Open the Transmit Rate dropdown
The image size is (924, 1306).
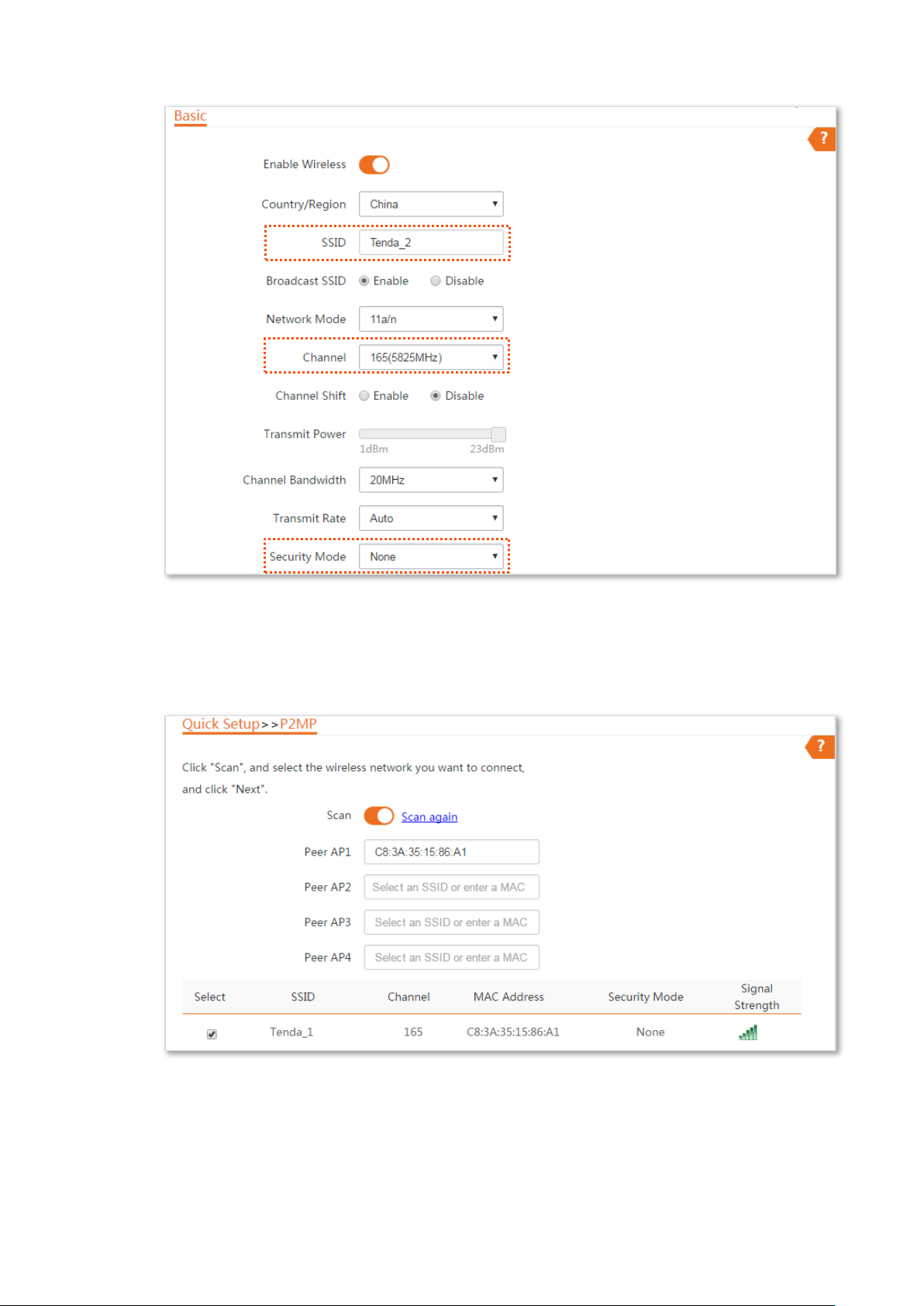tap(431, 519)
